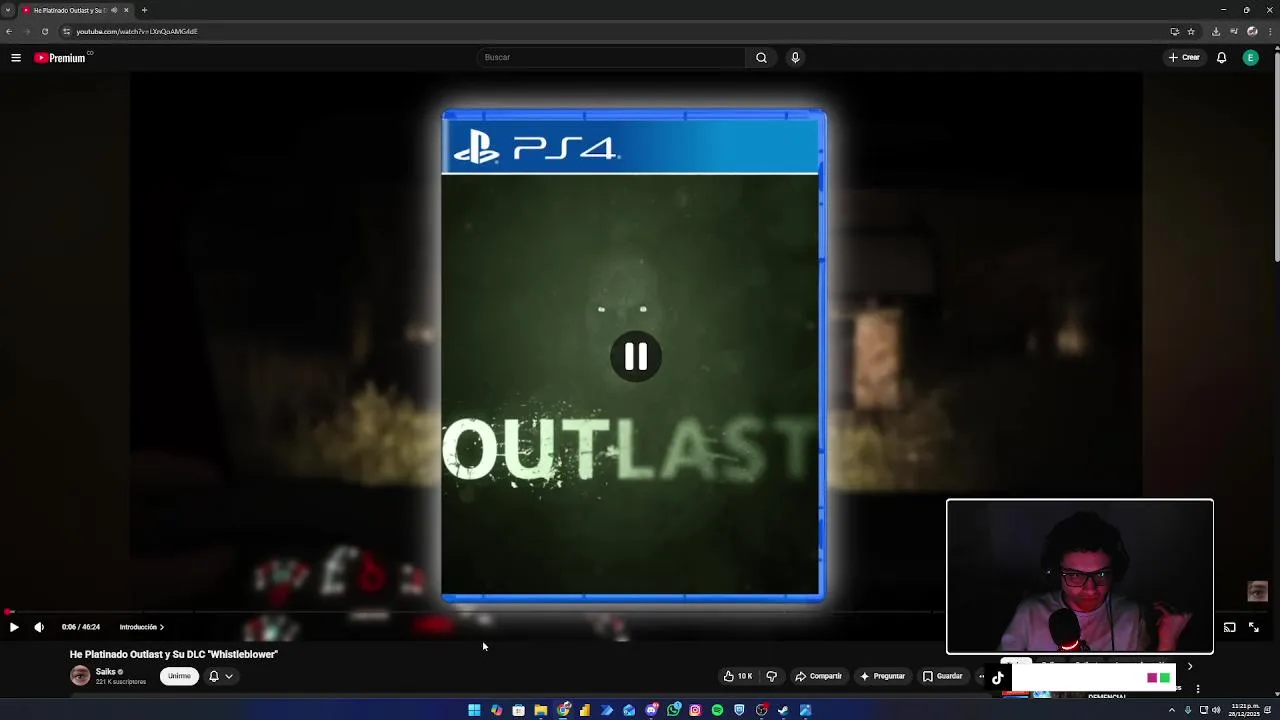Close the He Platinado Outlast tab
This screenshot has width=1280, height=720.
click(x=126, y=10)
